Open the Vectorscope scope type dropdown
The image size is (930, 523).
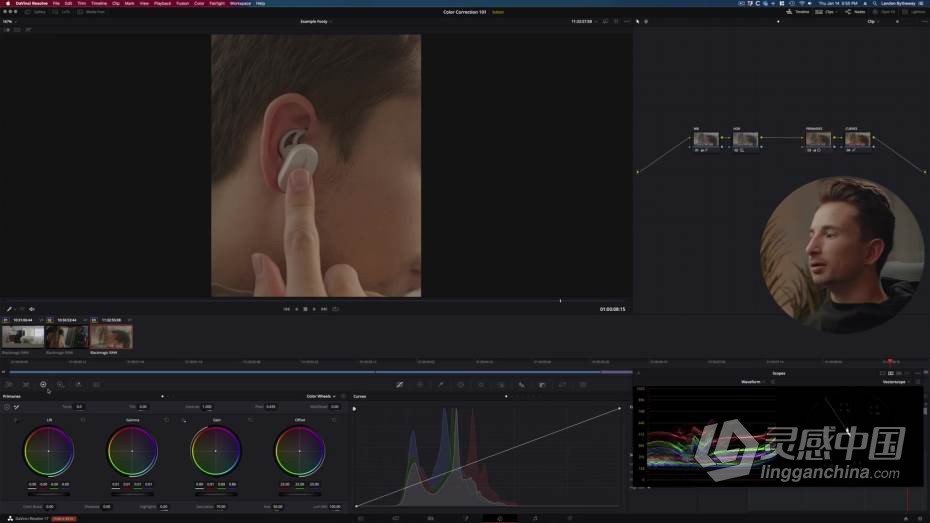coord(896,382)
